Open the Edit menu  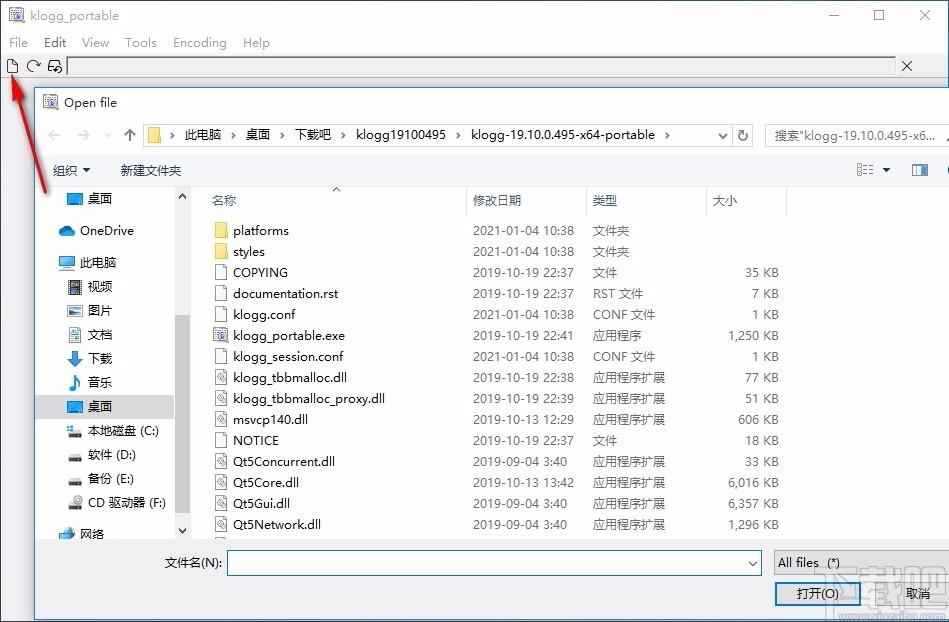(x=54, y=42)
